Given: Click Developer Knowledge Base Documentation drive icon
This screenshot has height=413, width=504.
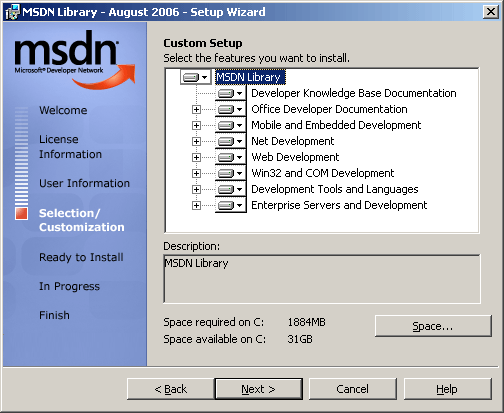Looking at the screenshot, I should click(231, 93).
